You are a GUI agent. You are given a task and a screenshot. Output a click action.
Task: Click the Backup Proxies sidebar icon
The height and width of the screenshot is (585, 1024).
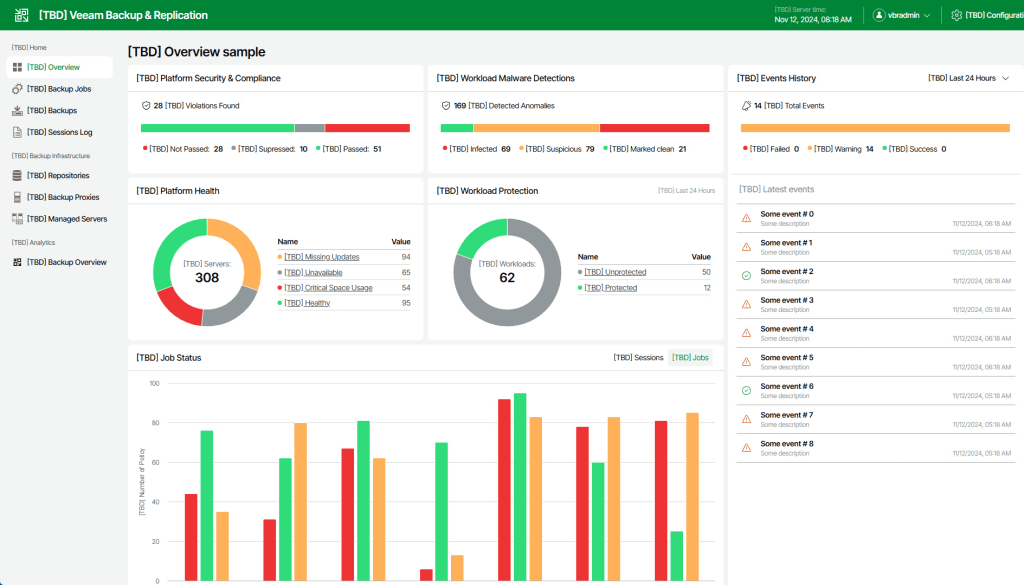point(17,197)
